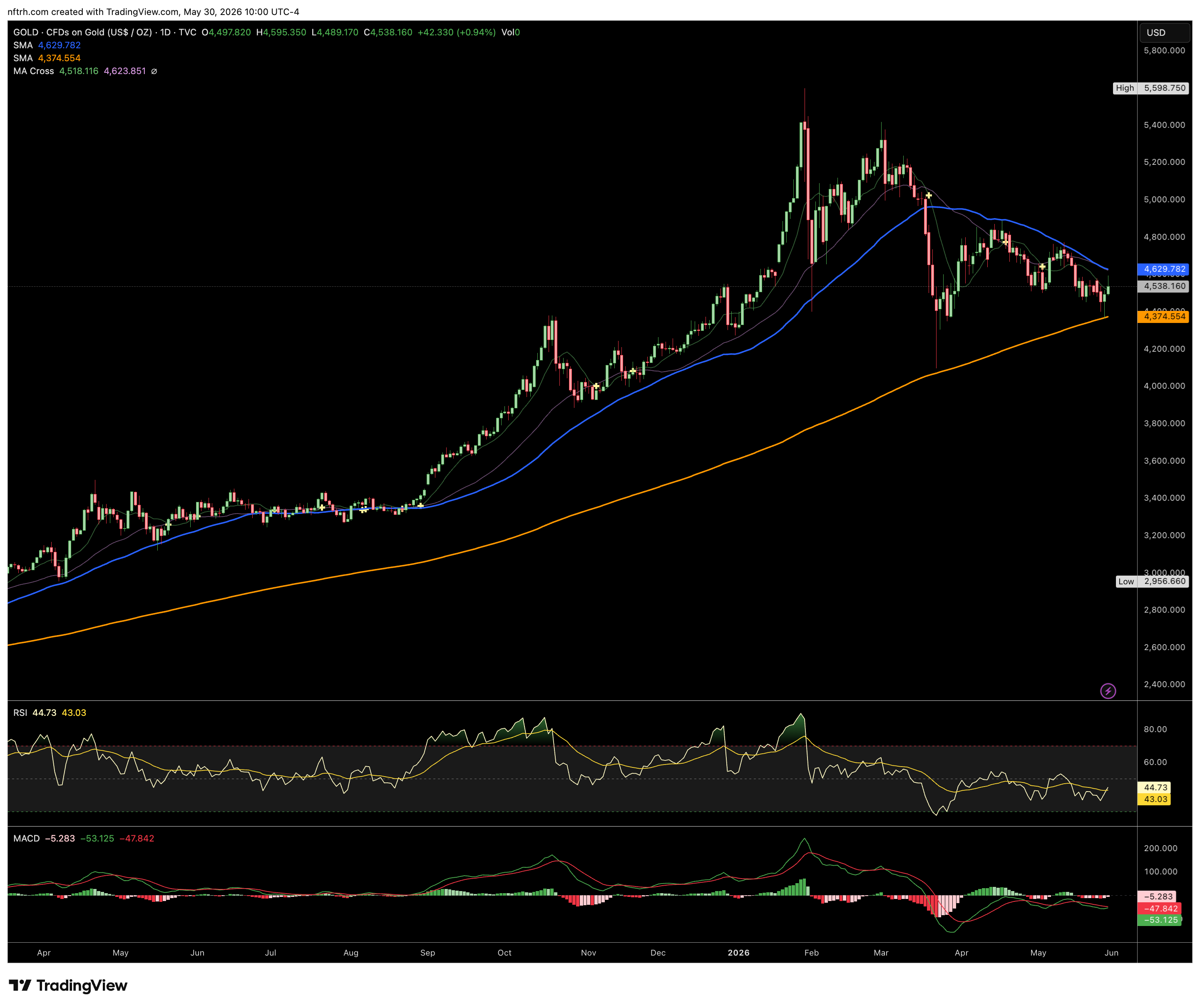The image size is (1200, 1008).
Task: Click the GOLD CFDs symbol title
Action: click(x=104, y=32)
